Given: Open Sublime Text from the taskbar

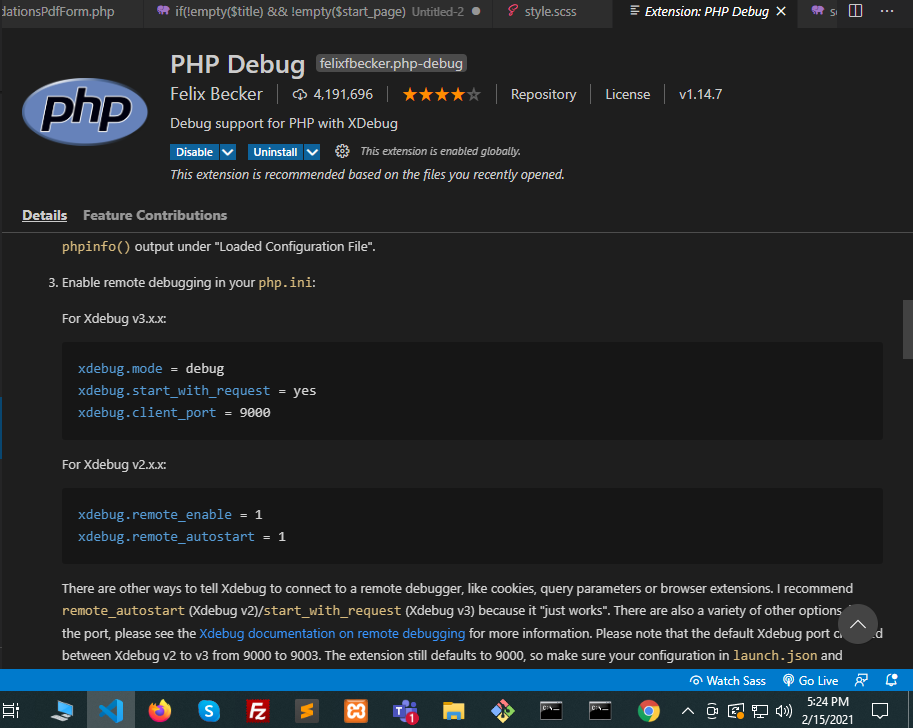Looking at the screenshot, I should click(x=307, y=711).
